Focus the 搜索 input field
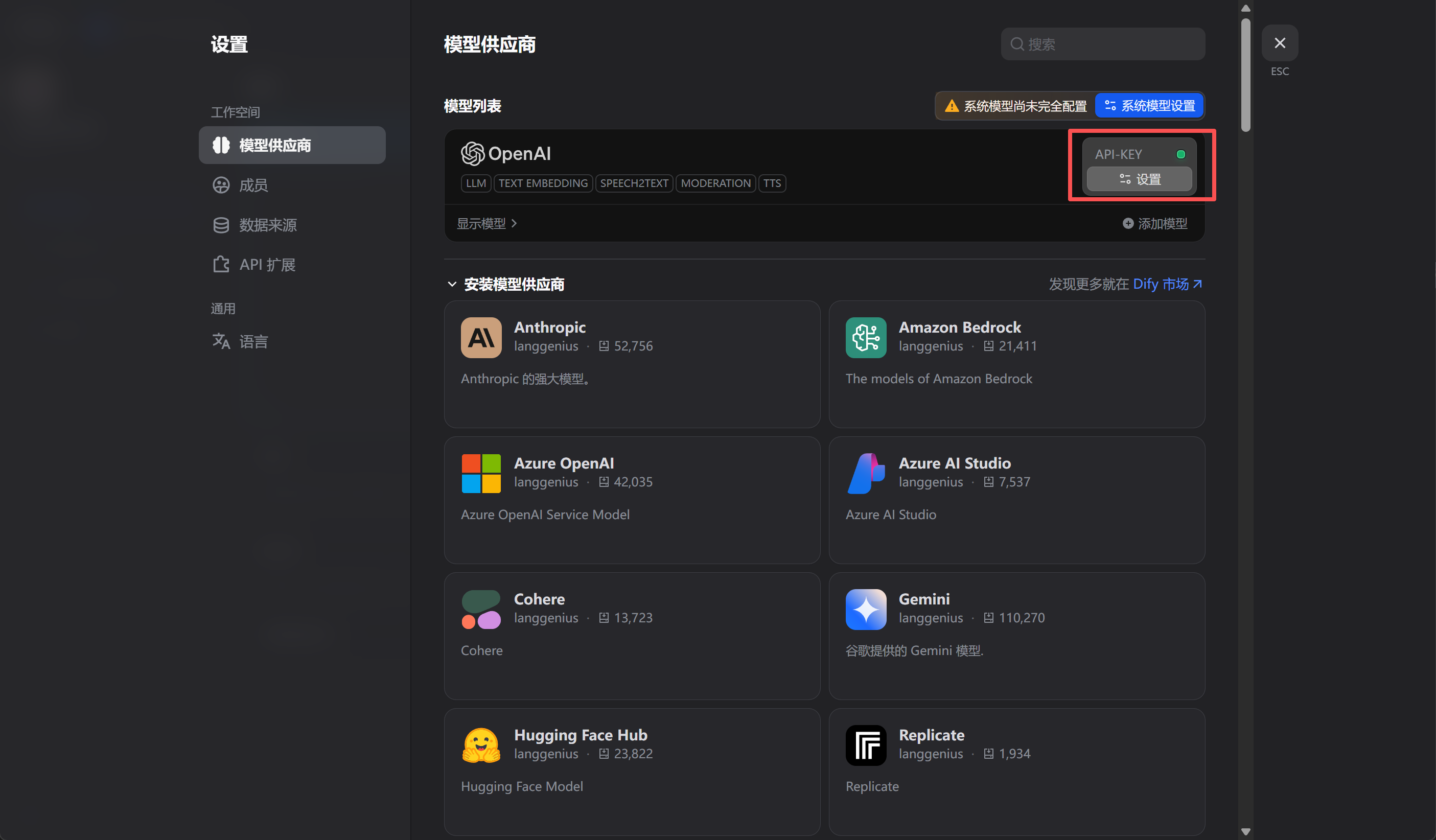The width and height of the screenshot is (1436, 840). tap(1102, 44)
